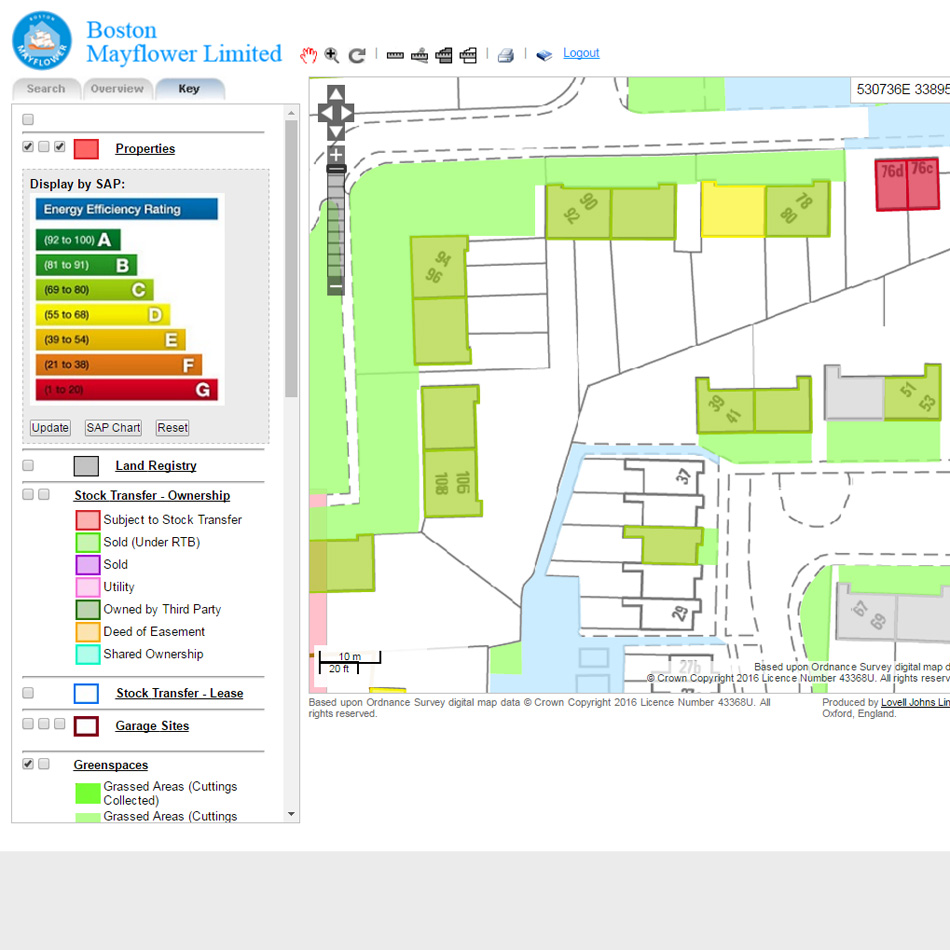Switch to the Overview tab
This screenshot has height=950, width=950.
118,88
